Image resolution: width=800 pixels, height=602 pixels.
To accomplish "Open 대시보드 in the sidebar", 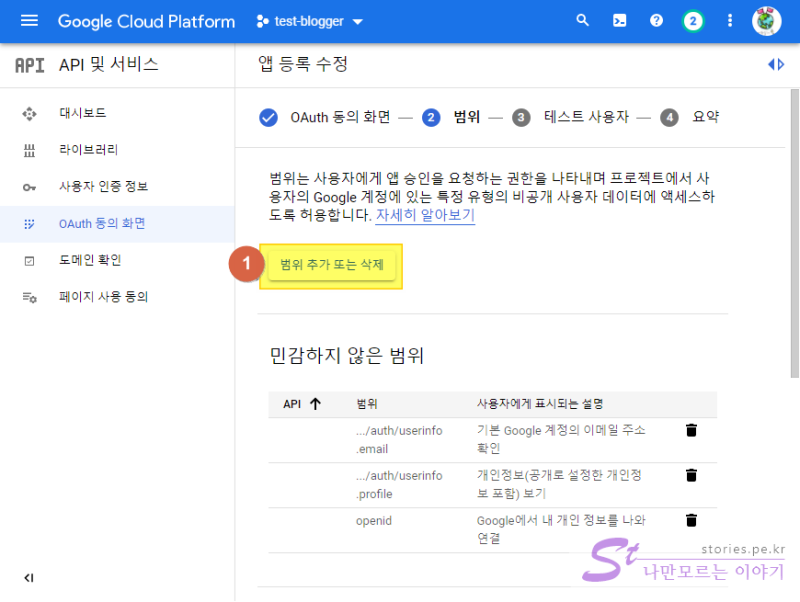I will coord(83,113).
